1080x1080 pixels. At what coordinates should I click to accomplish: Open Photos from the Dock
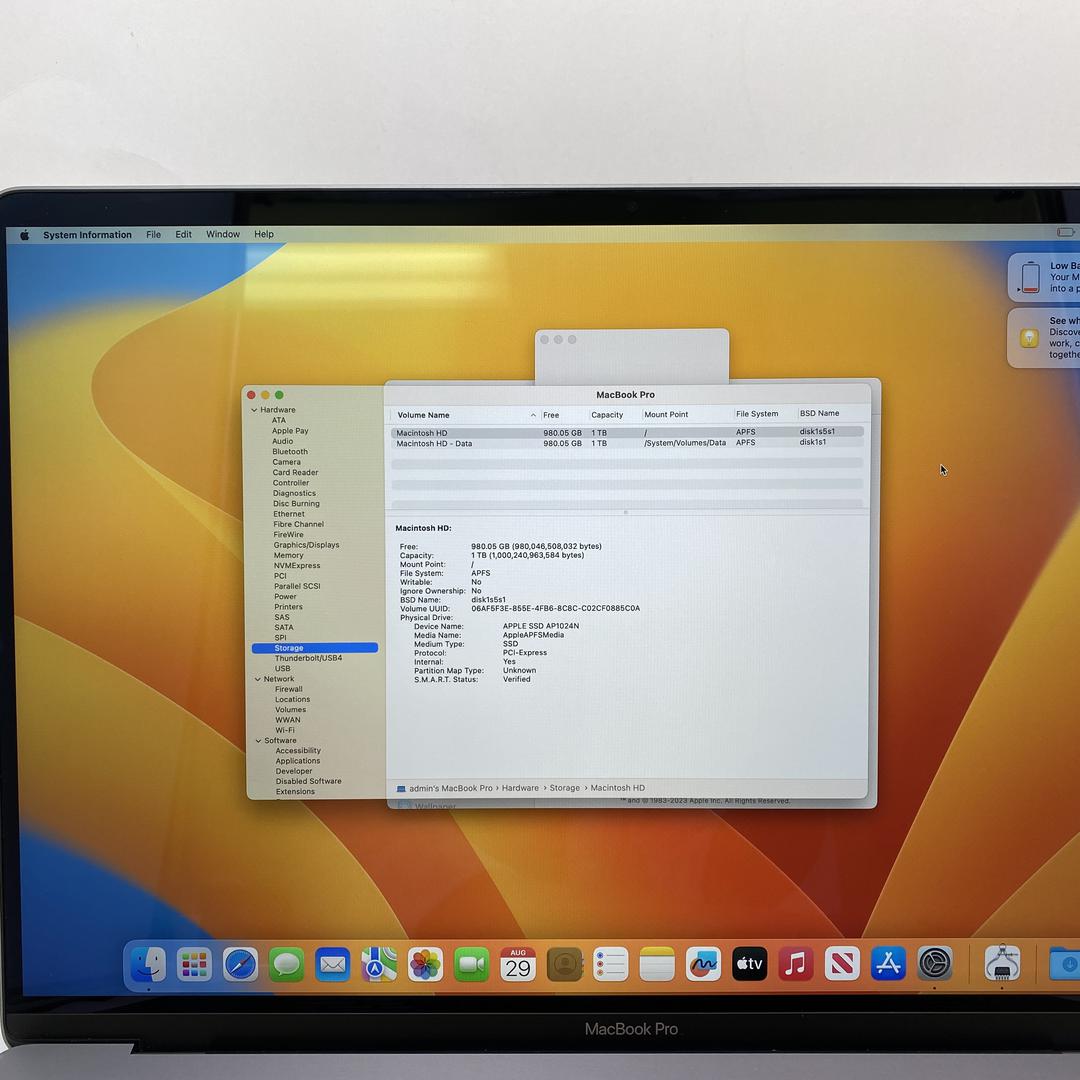coord(425,964)
